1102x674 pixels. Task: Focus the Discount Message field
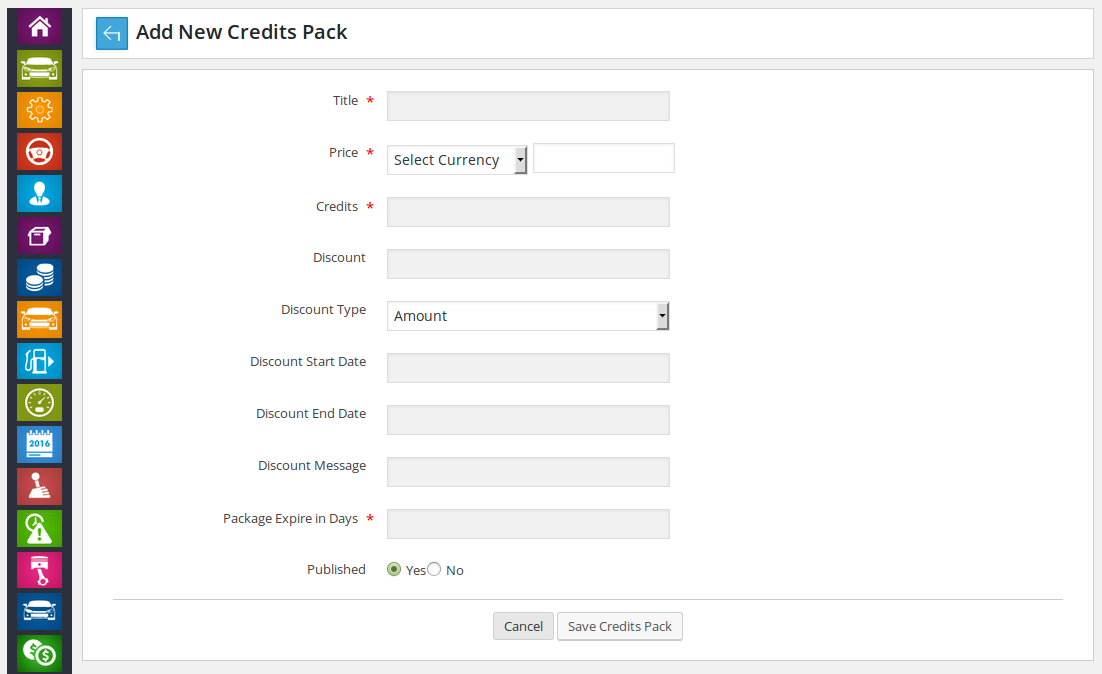pyautogui.click(x=529, y=472)
